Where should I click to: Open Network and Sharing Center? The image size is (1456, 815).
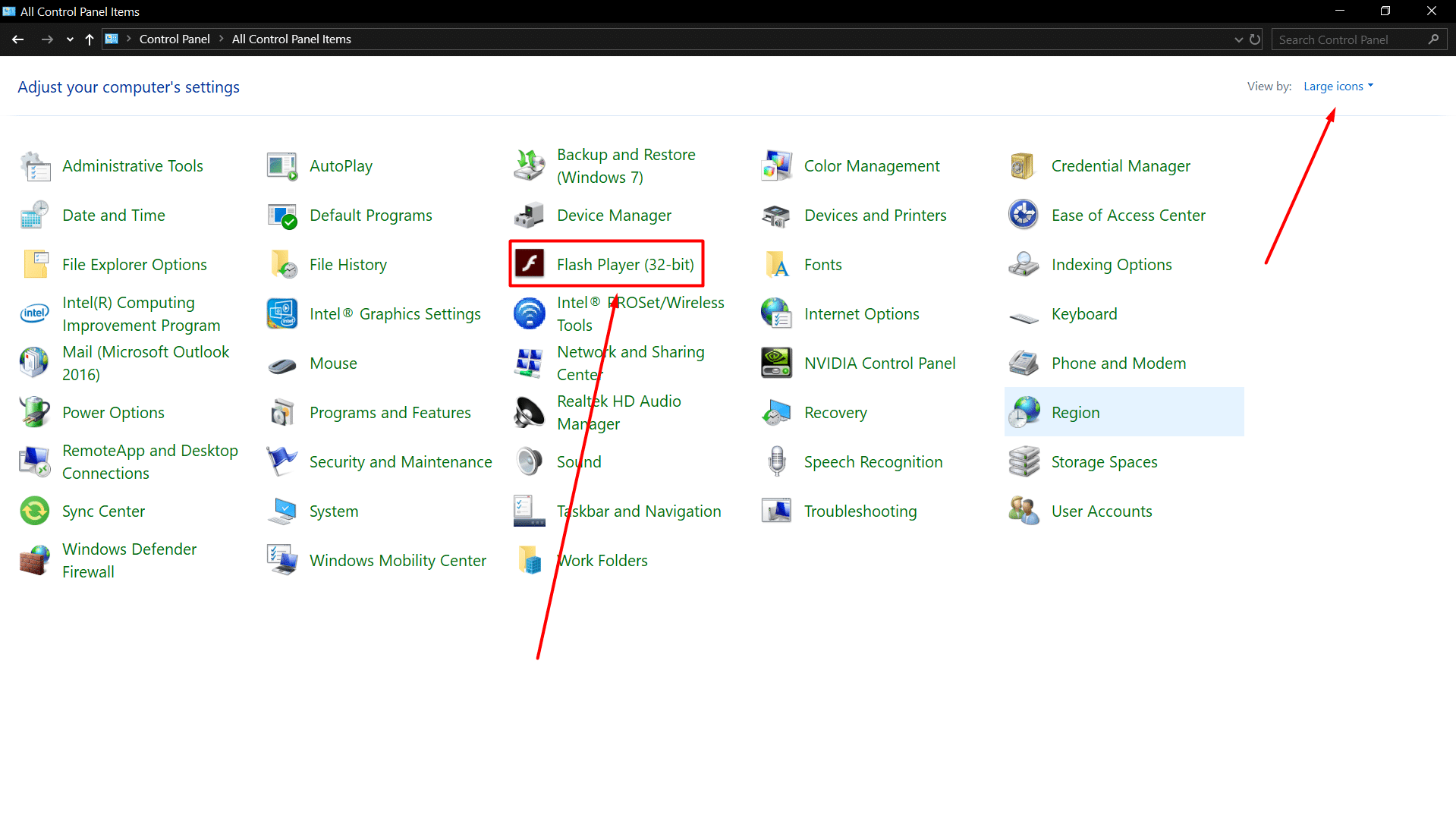pyautogui.click(x=631, y=363)
